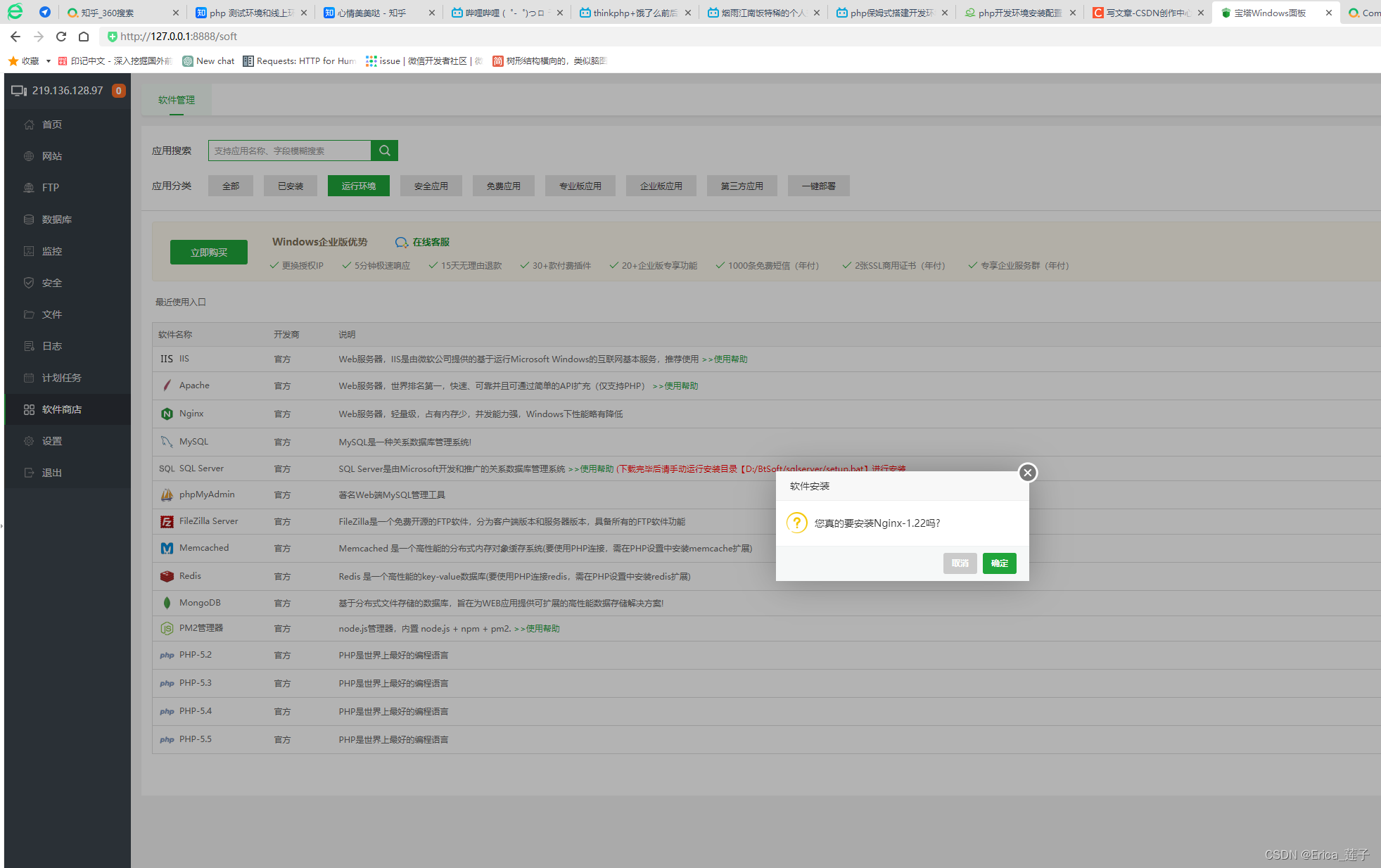Switch to the 软件管理 tab

pyautogui.click(x=177, y=99)
